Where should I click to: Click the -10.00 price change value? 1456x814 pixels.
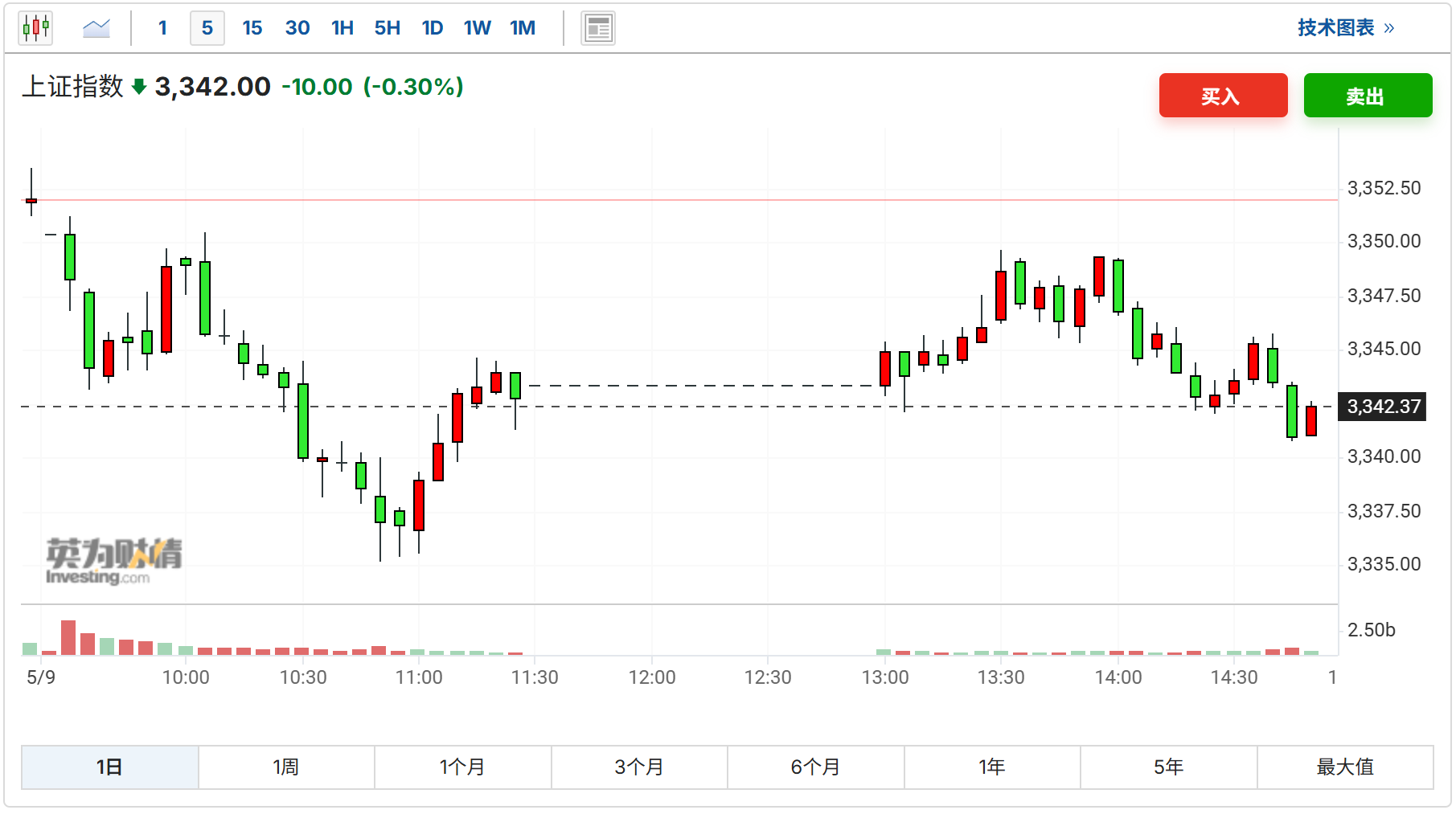(x=317, y=87)
